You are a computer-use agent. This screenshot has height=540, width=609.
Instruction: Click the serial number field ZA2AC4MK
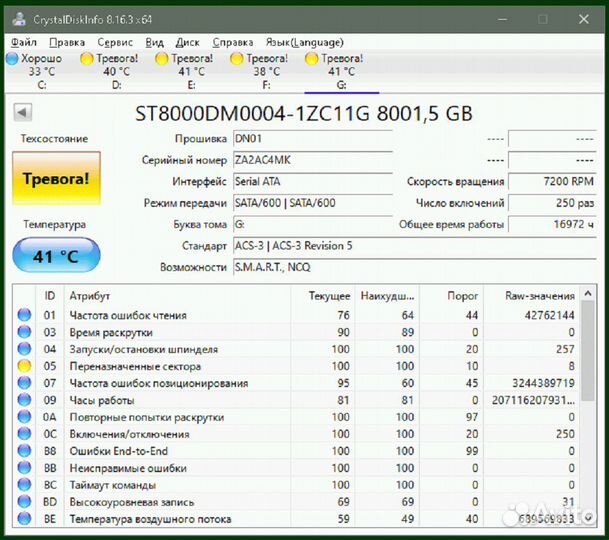click(x=313, y=160)
